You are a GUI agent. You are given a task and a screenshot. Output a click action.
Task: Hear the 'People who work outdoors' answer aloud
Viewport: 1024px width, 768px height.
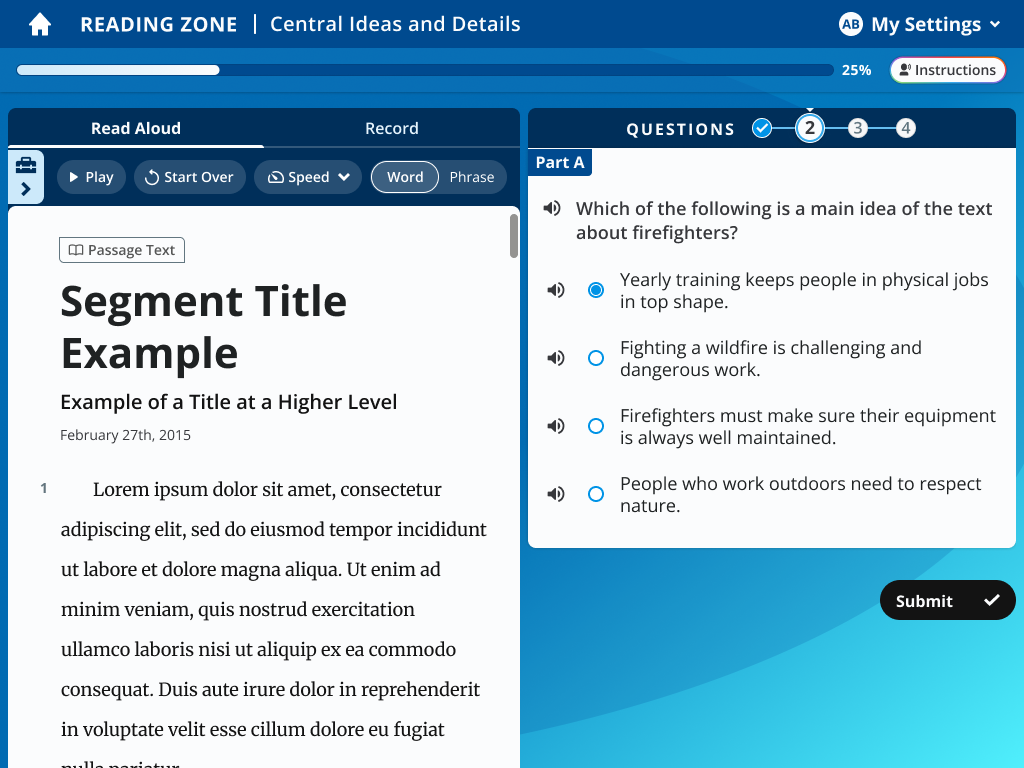[x=556, y=494]
